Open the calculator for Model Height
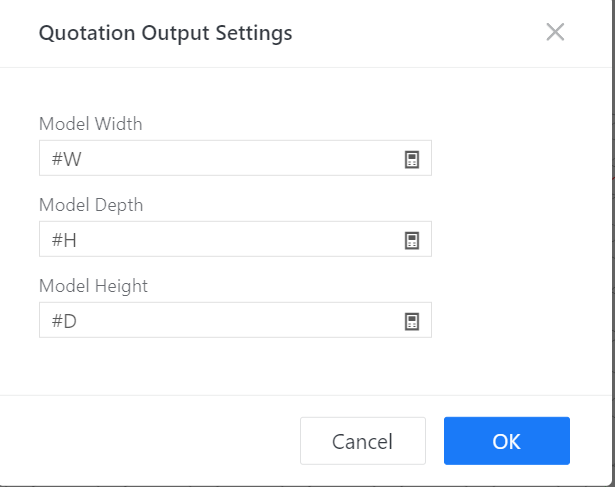This screenshot has width=615, height=487. coord(411,321)
